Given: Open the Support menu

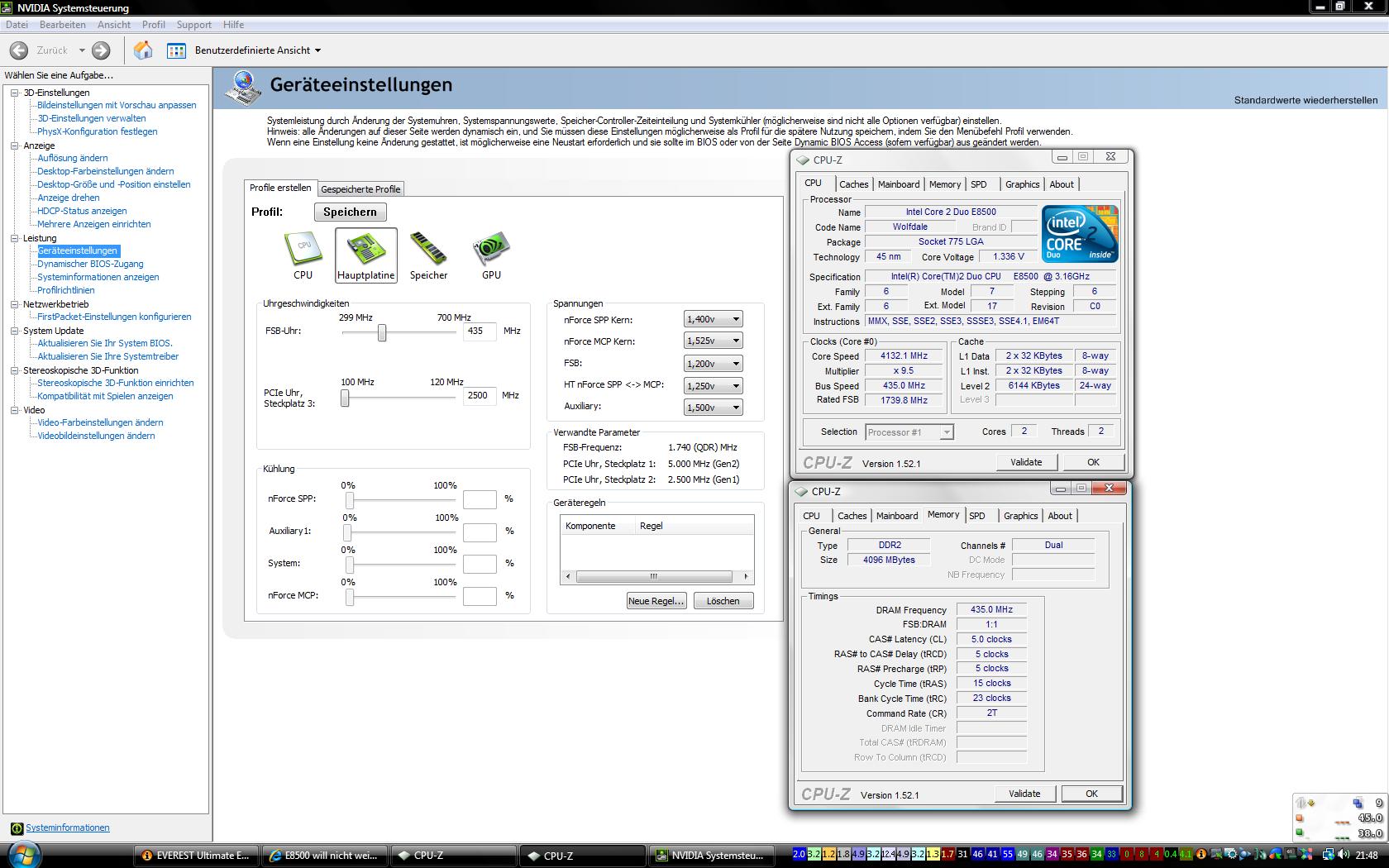Looking at the screenshot, I should click(194, 25).
